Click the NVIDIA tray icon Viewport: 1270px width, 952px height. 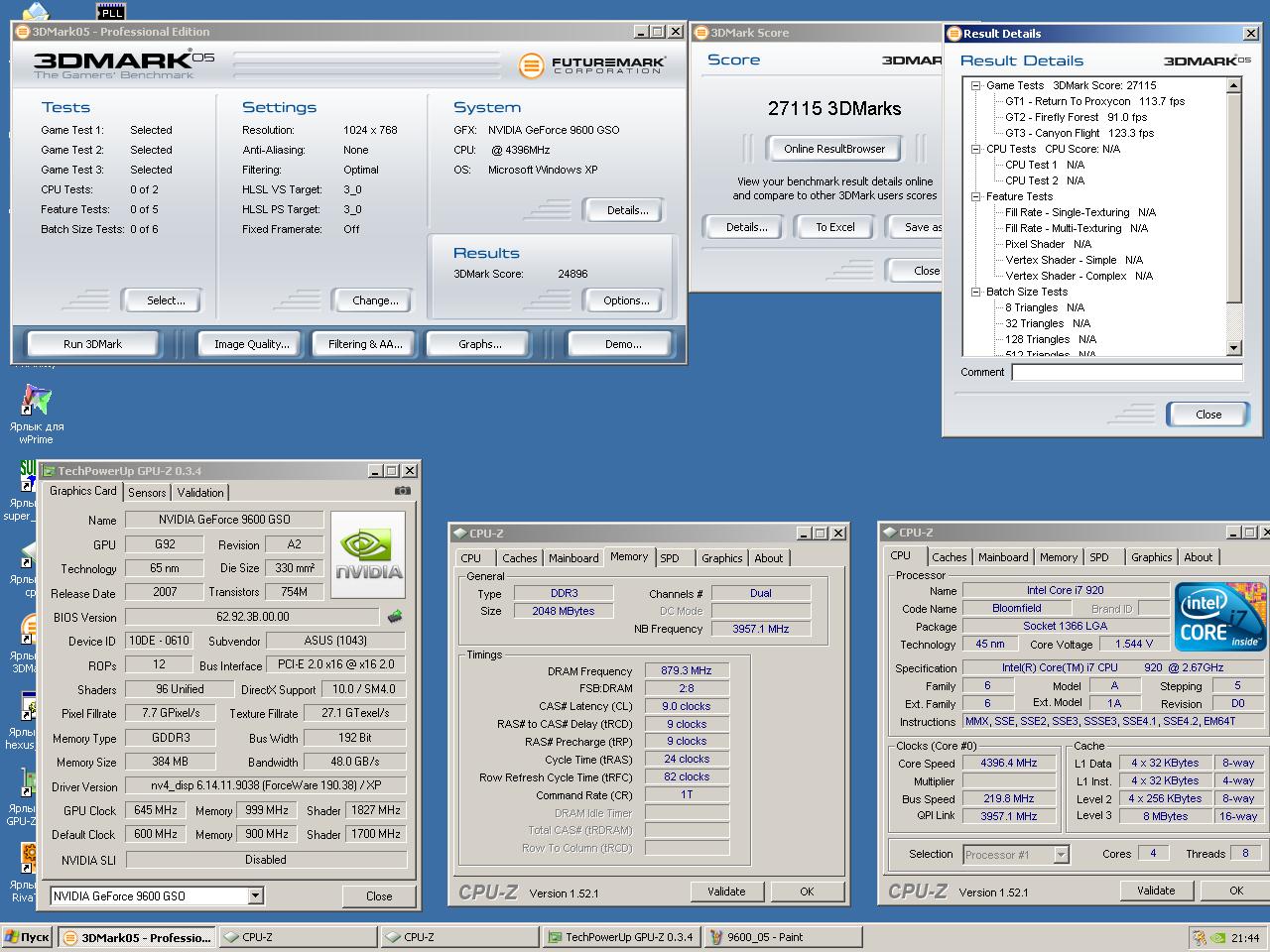[1216, 937]
